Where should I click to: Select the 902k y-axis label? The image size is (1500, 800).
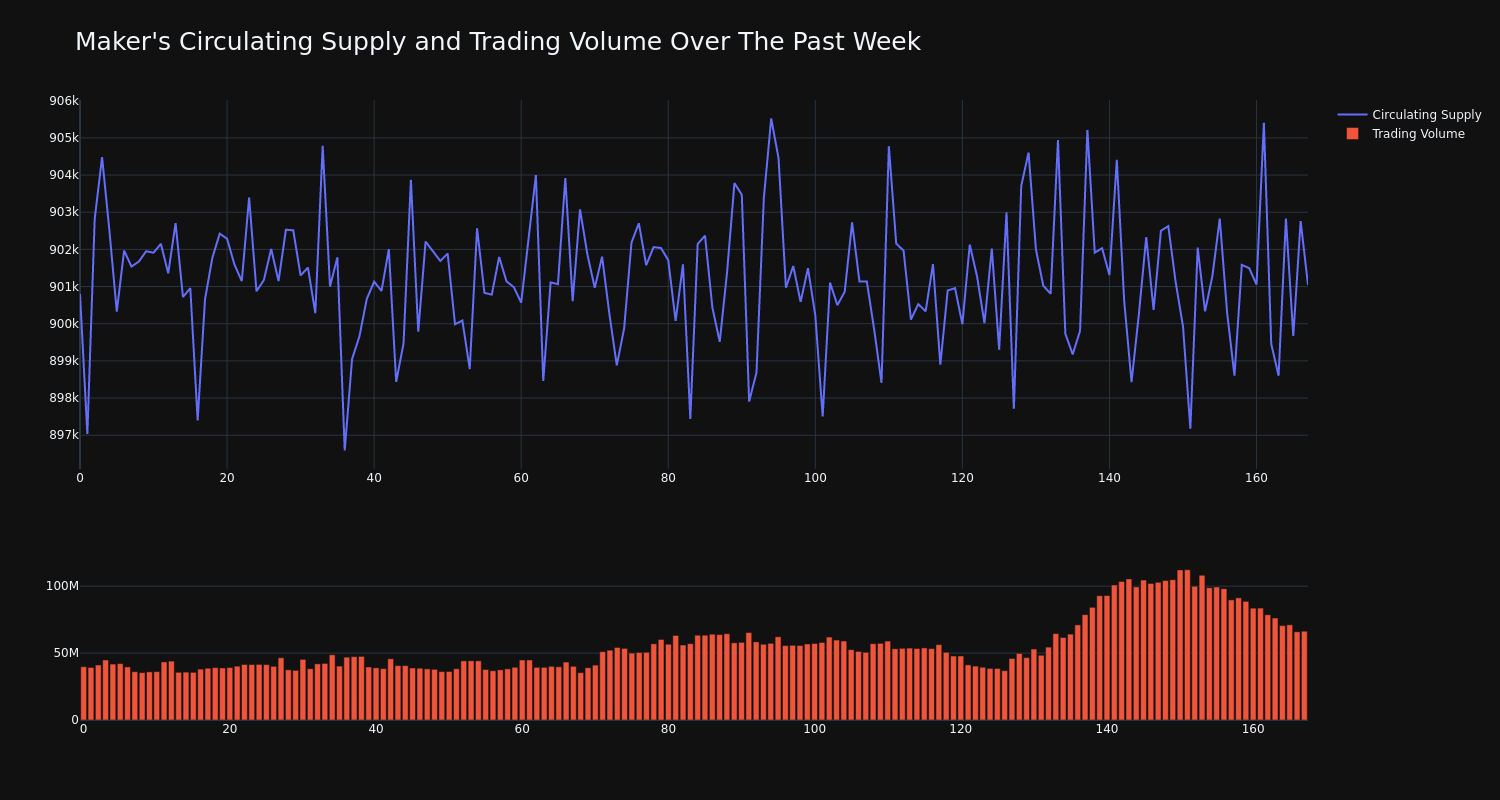[63, 250]
